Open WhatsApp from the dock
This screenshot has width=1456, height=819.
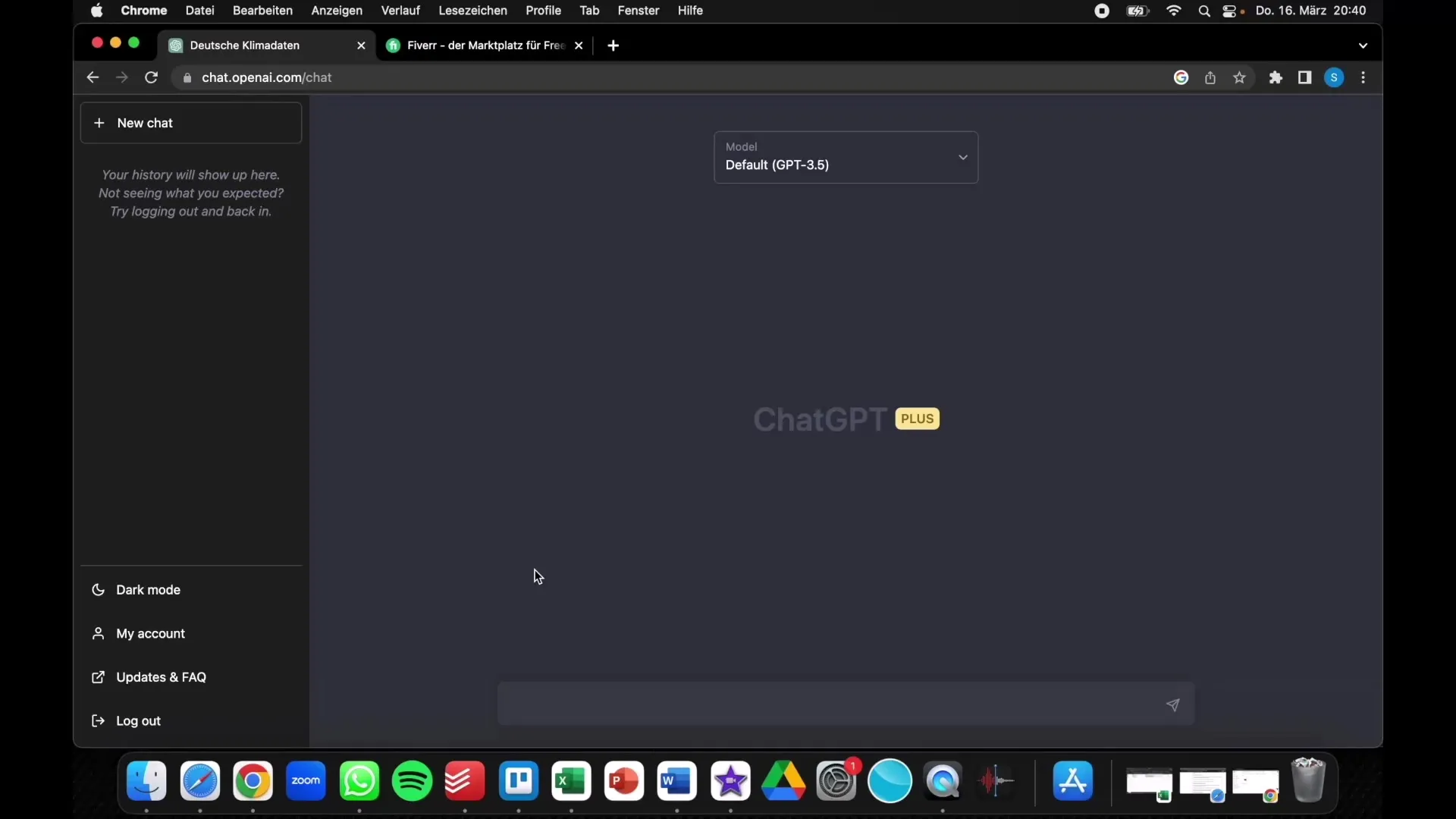pos(359,780)
